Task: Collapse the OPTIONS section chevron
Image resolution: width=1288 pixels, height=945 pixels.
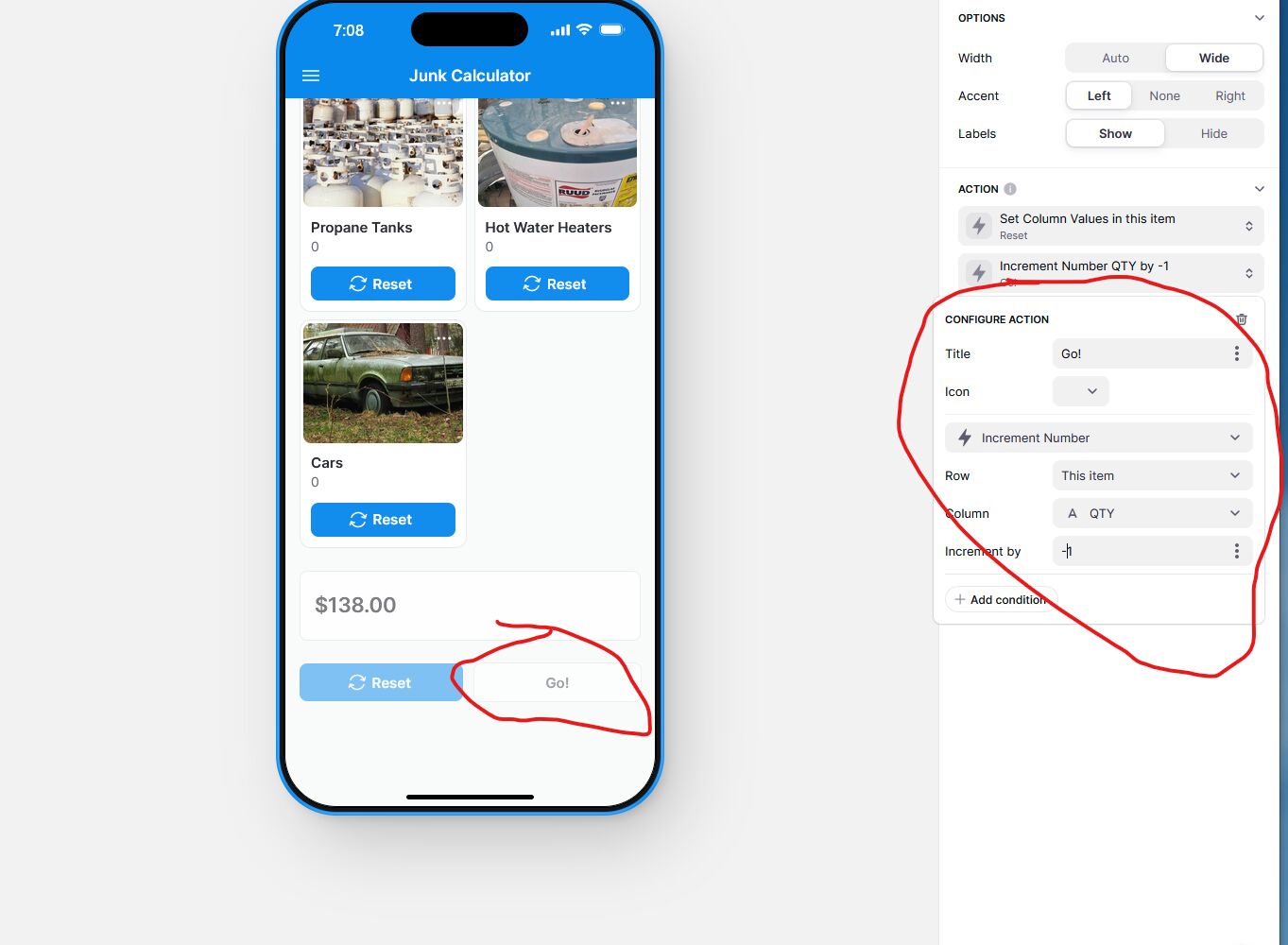Action: [1259, 18]
